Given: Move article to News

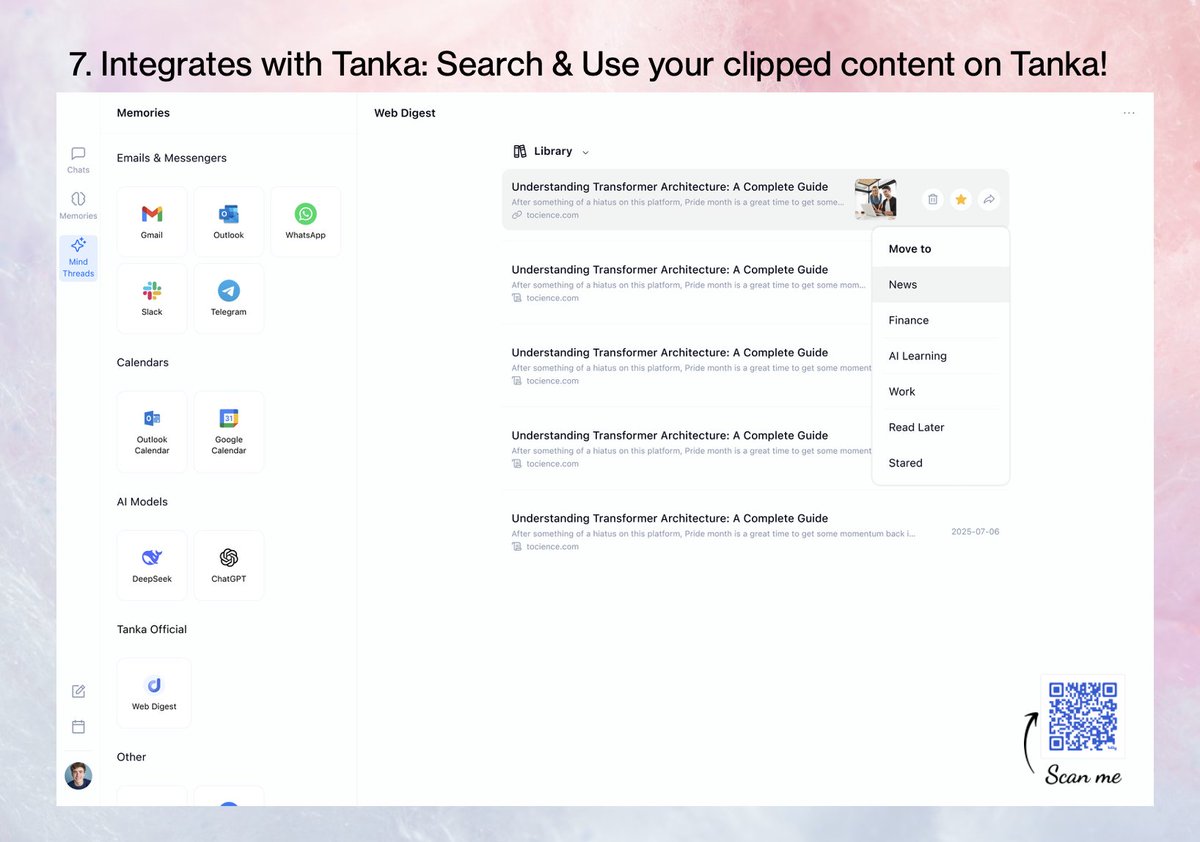Looking at the screenshot, I should point(941,285).
